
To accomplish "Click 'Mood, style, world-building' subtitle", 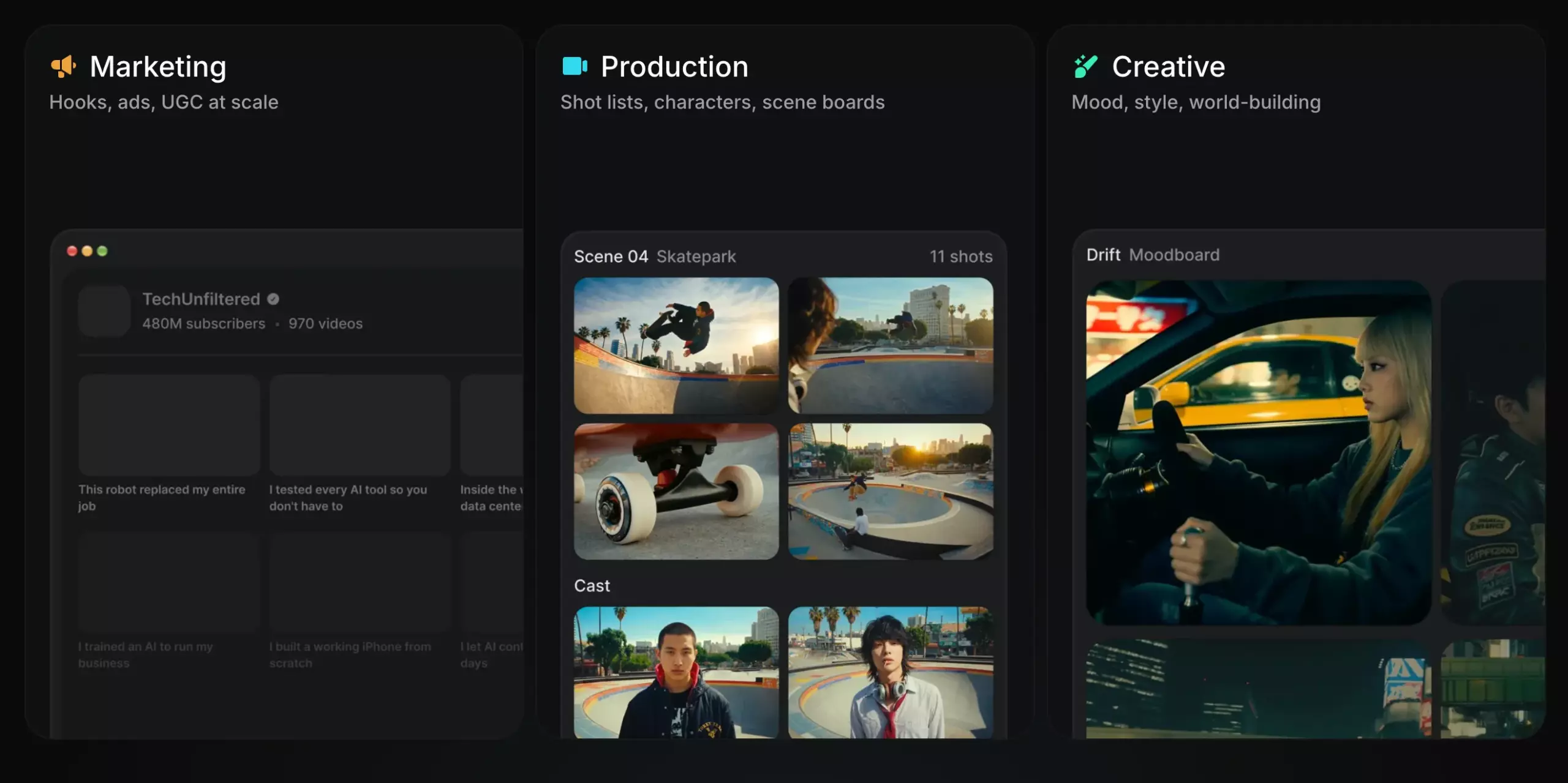I will (x=1196, y=102).
